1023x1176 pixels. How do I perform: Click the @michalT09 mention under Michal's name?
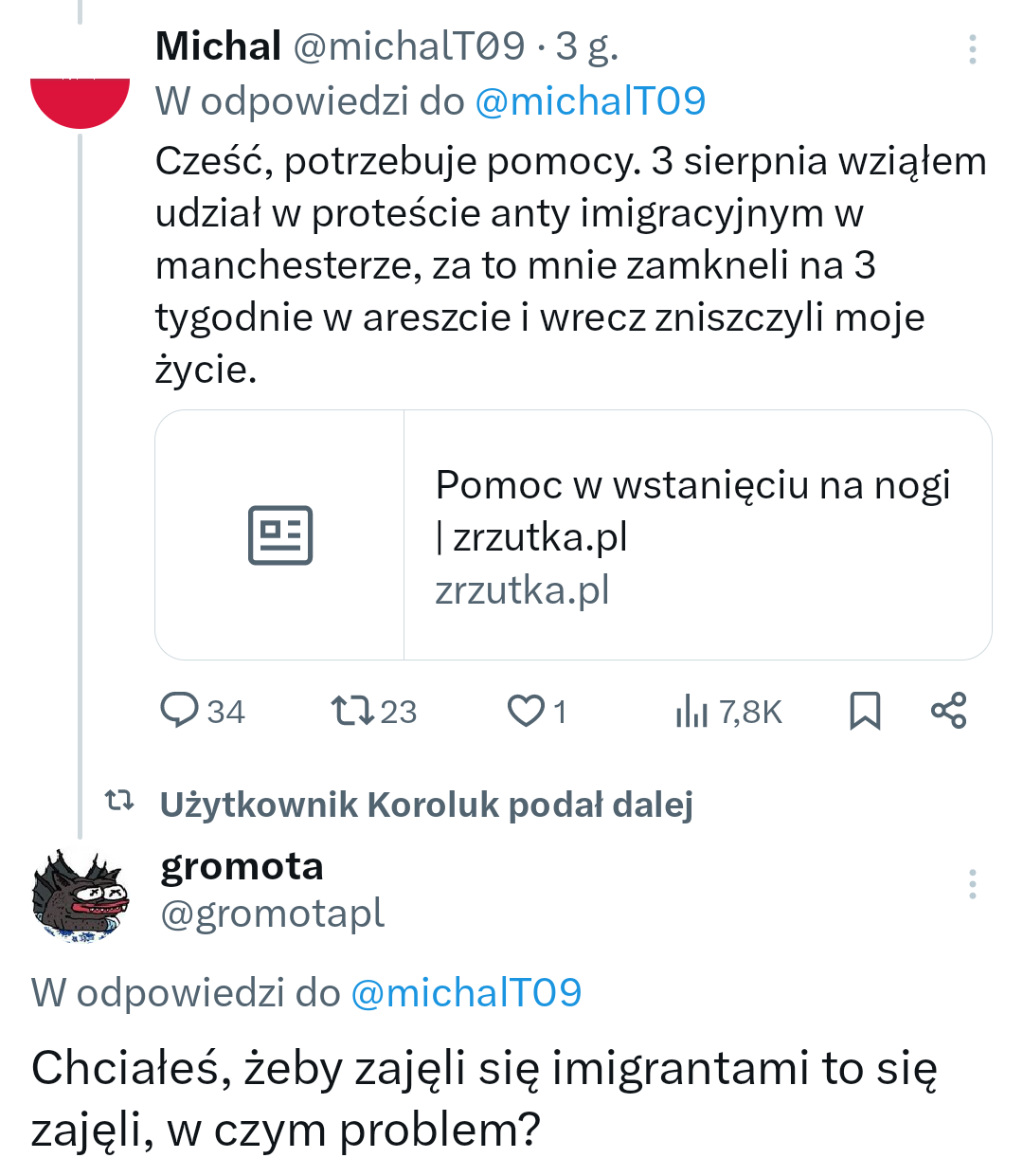click(x=589, y=101)
